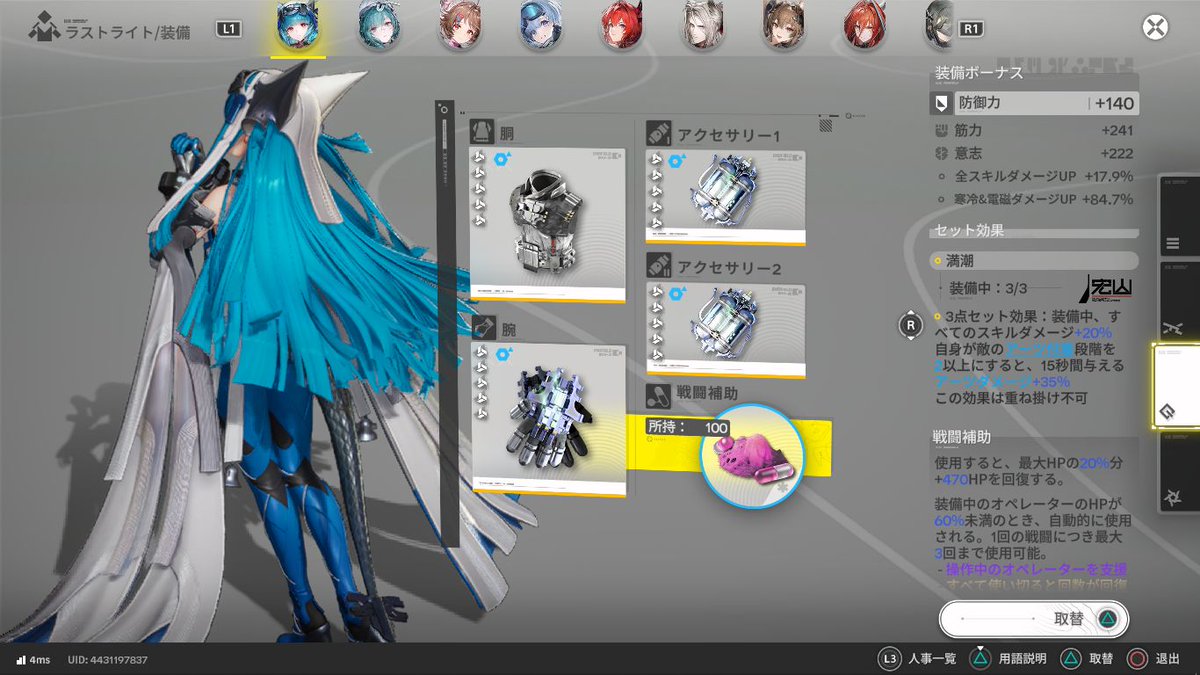Screen dimensions: 1200x675
Task: Click the アクセサリー2 slot type icon
Action: (658, 267)
